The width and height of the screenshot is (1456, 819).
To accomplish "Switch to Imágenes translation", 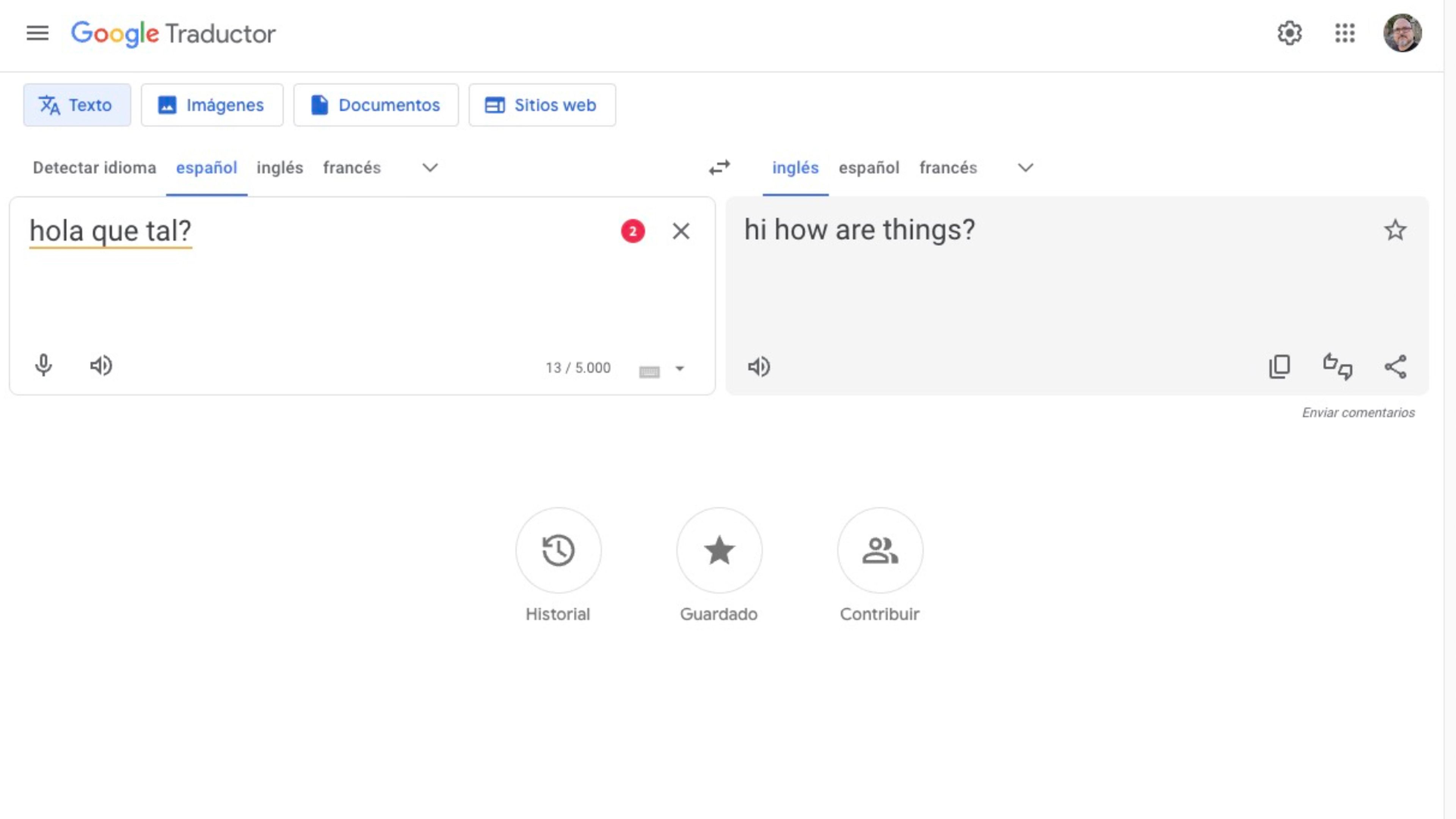I will (x=212, y=105).
